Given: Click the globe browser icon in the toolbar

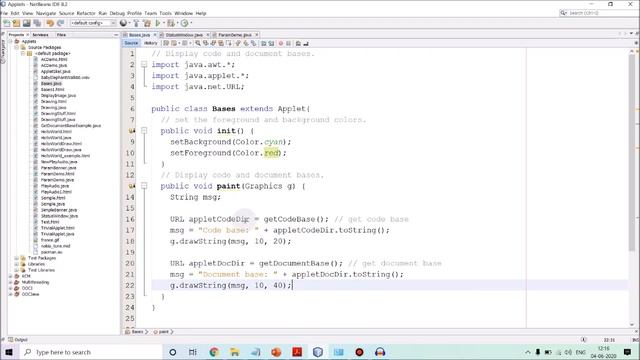Looking at the screenshot, I should (123, 23).
